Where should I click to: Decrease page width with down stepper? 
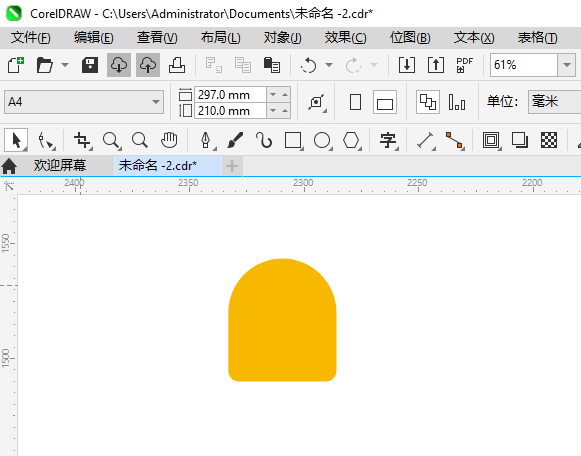coord(273,95)
